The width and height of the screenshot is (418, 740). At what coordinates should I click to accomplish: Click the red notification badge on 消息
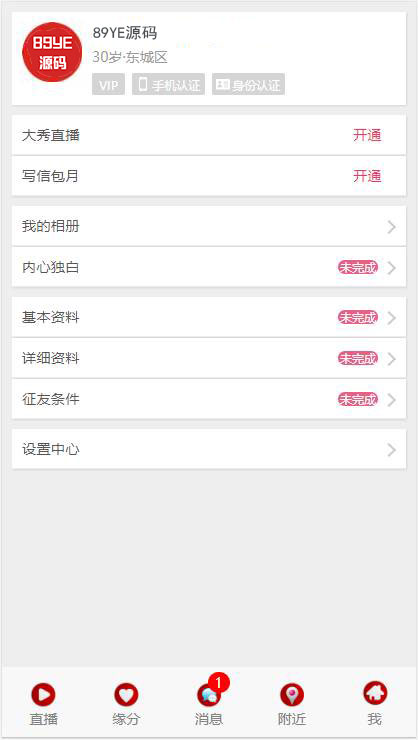pyautogui.click(x=218, y=682)
